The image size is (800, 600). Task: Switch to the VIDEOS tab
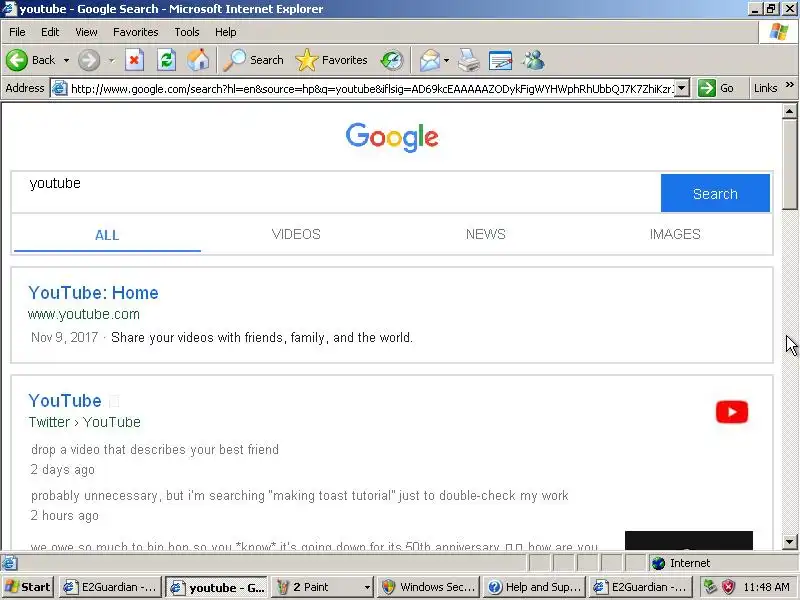click(296, 234)
